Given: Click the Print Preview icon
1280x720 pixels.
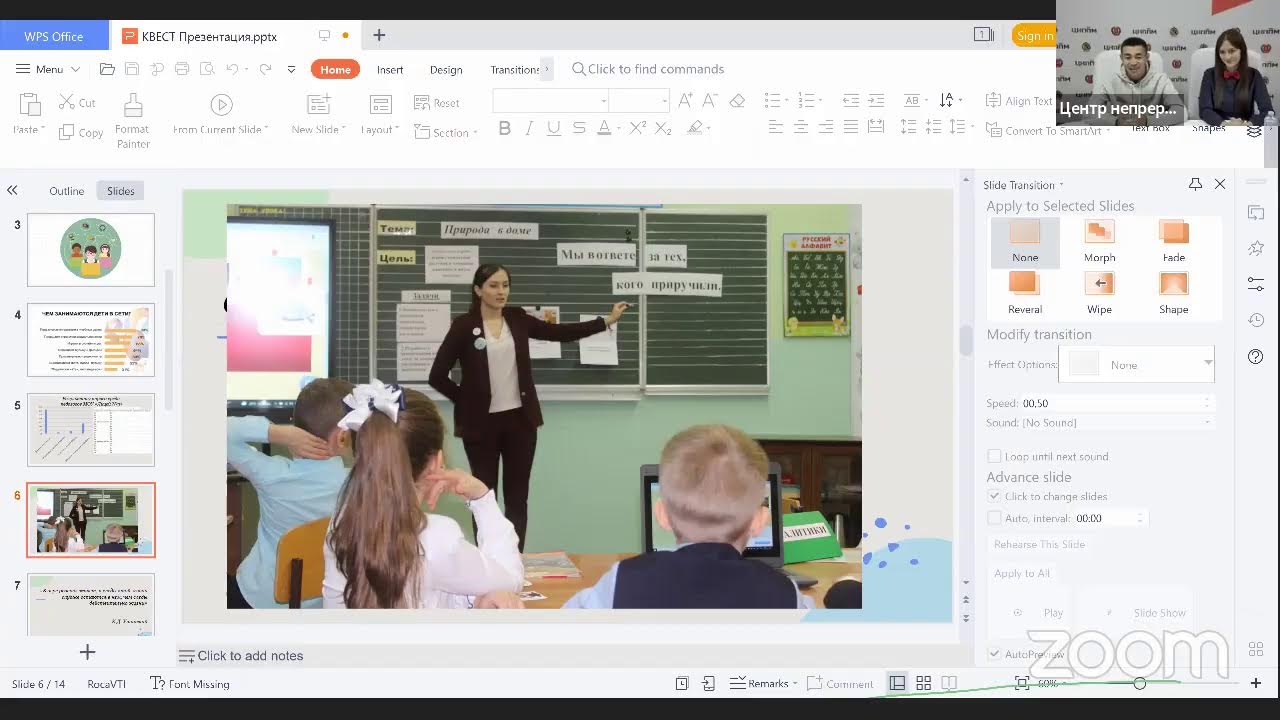Looking at the screenshot, I should coord(206,69).
